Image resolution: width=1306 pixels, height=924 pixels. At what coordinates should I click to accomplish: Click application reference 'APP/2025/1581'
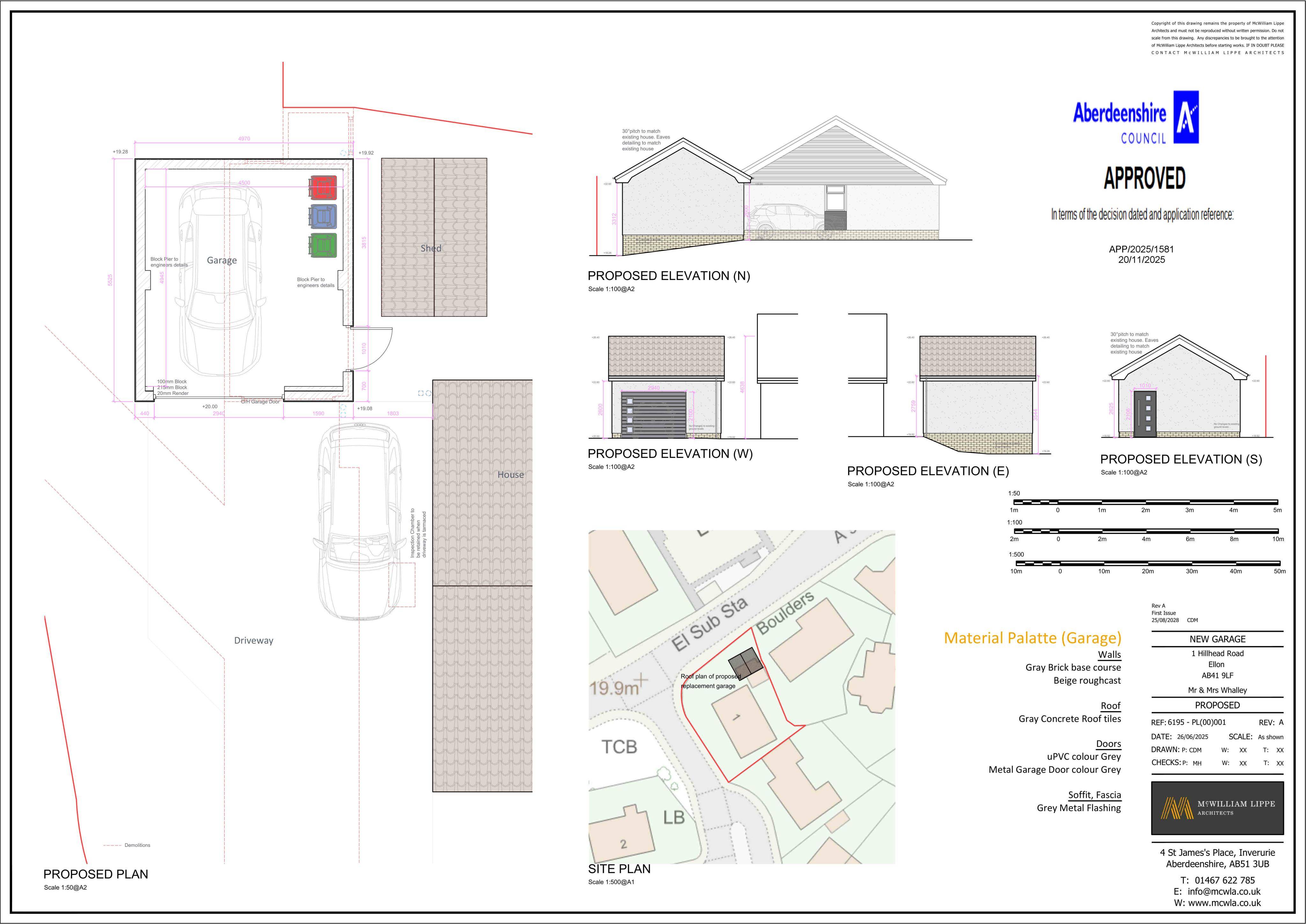tap(1141, 249)
